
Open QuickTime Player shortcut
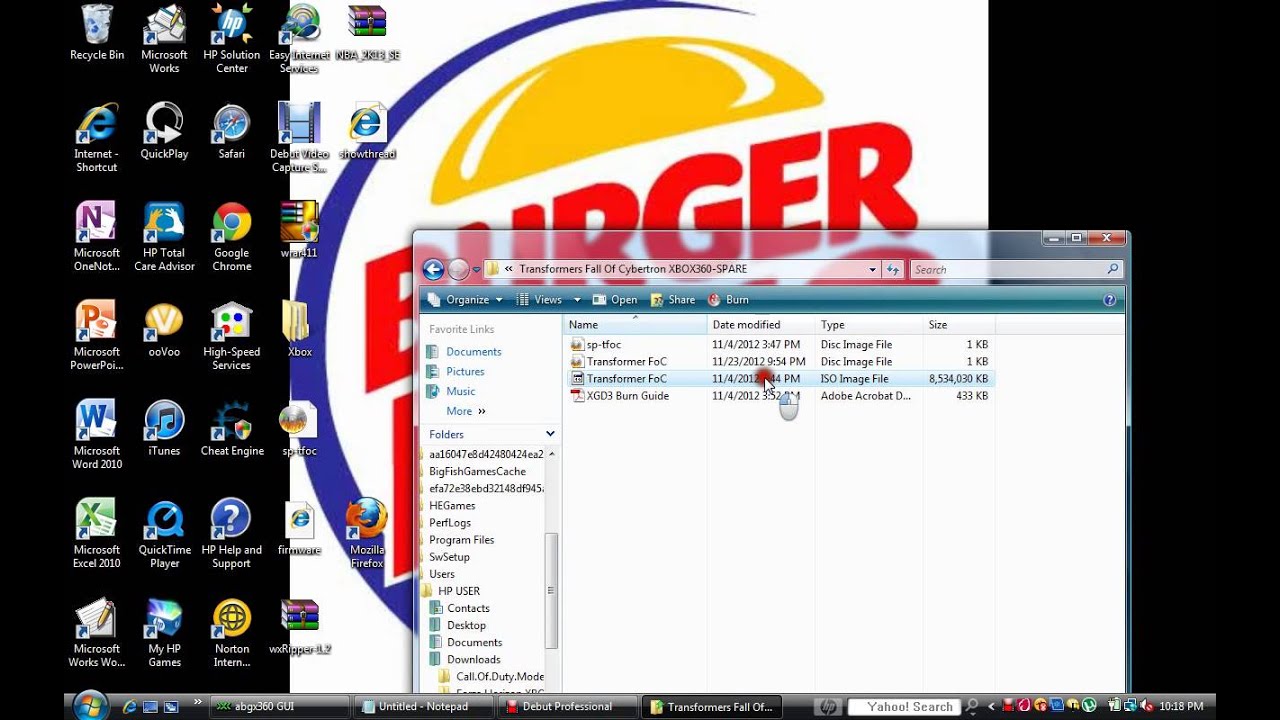pyautogui.click(x=164, y=534)
